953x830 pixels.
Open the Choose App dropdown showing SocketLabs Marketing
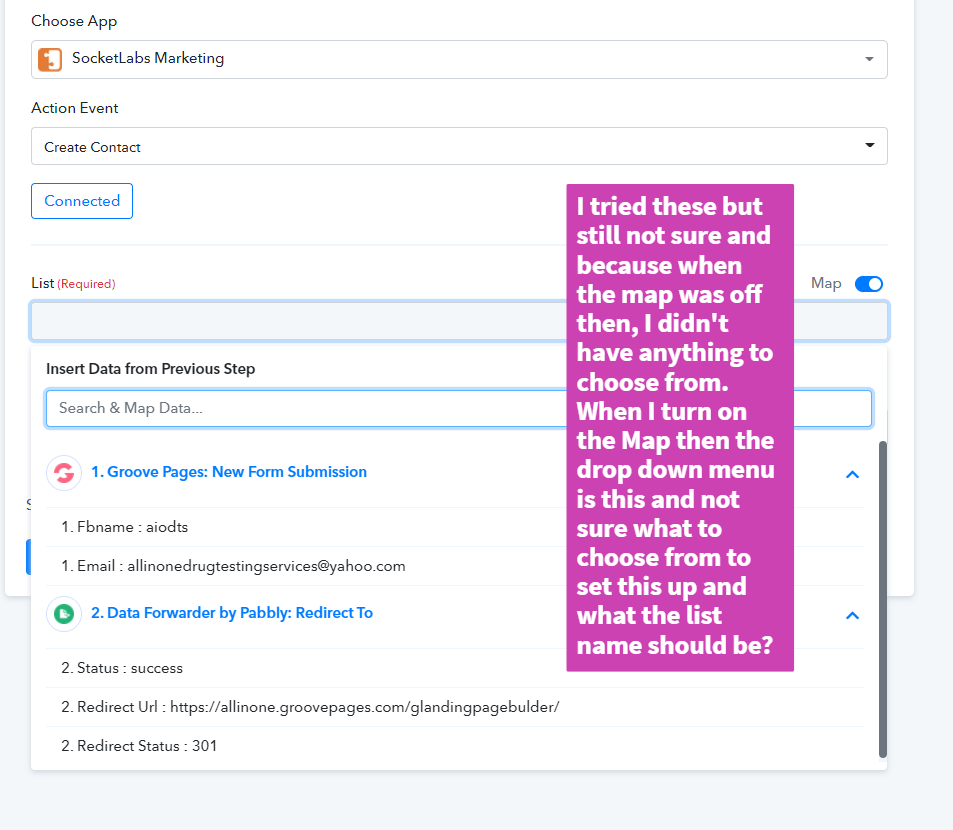[x=459, y=59]
